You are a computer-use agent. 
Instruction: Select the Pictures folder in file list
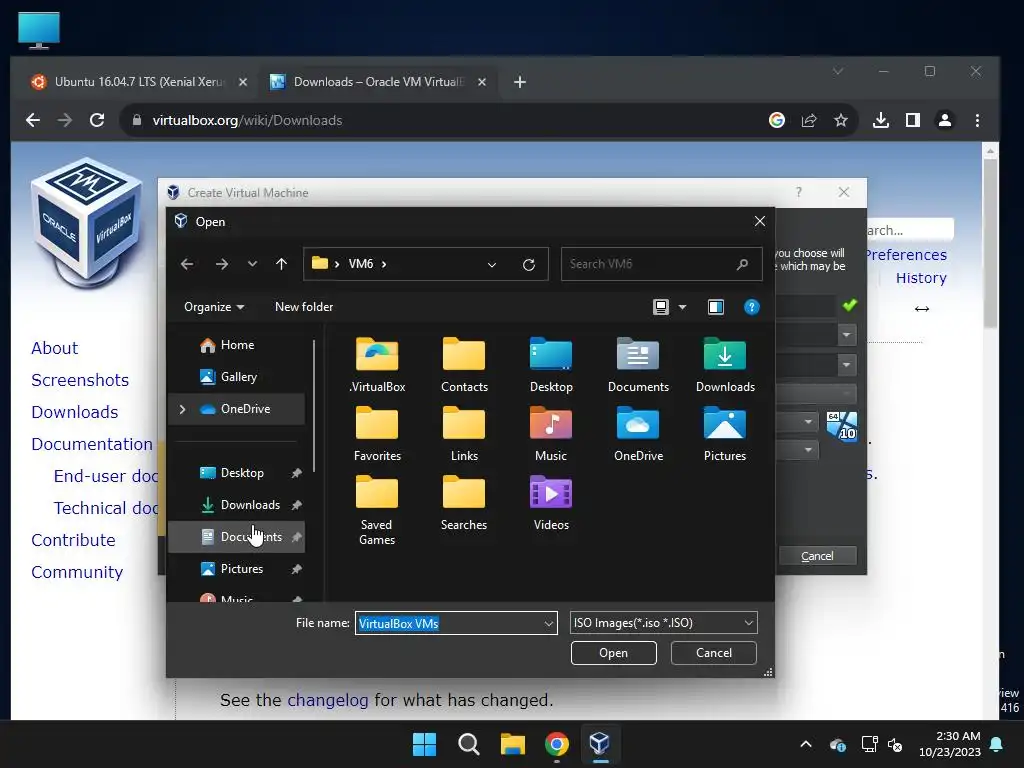725,434
